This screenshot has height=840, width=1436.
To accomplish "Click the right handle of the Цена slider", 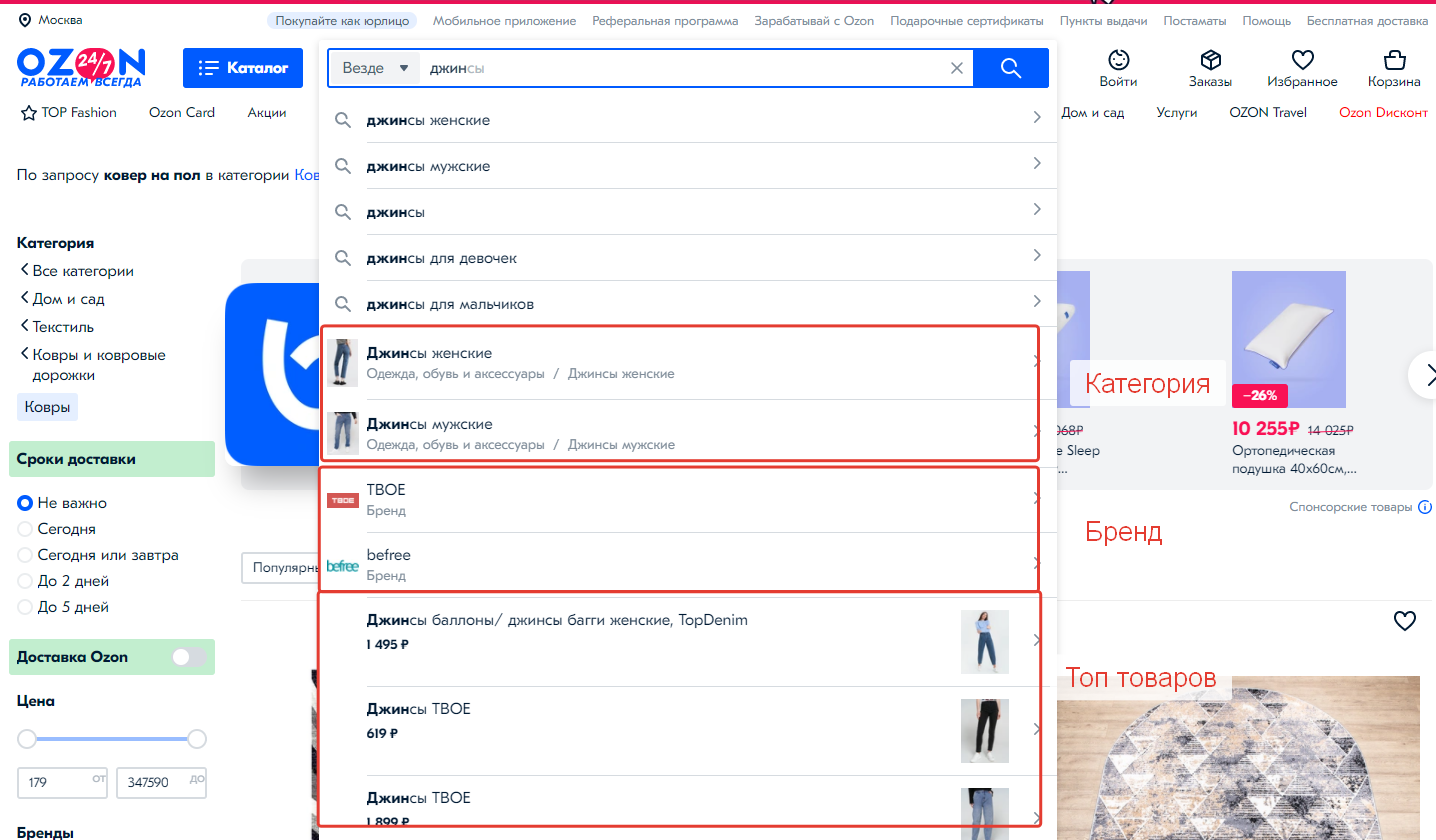I will 197,739.
